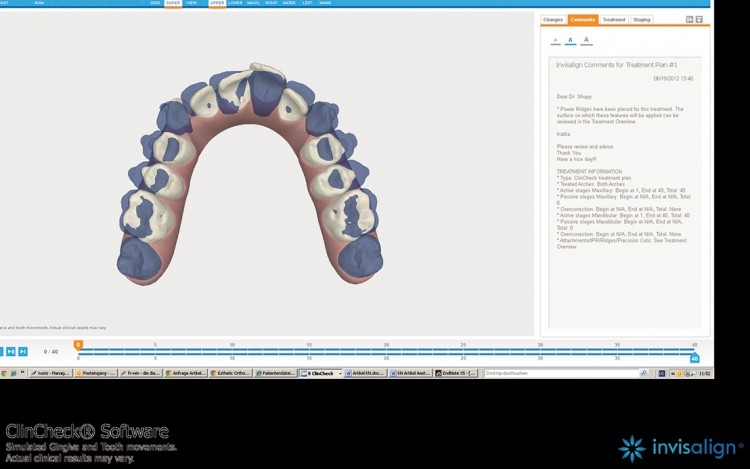Click the yellow shield tray icon

679,373
